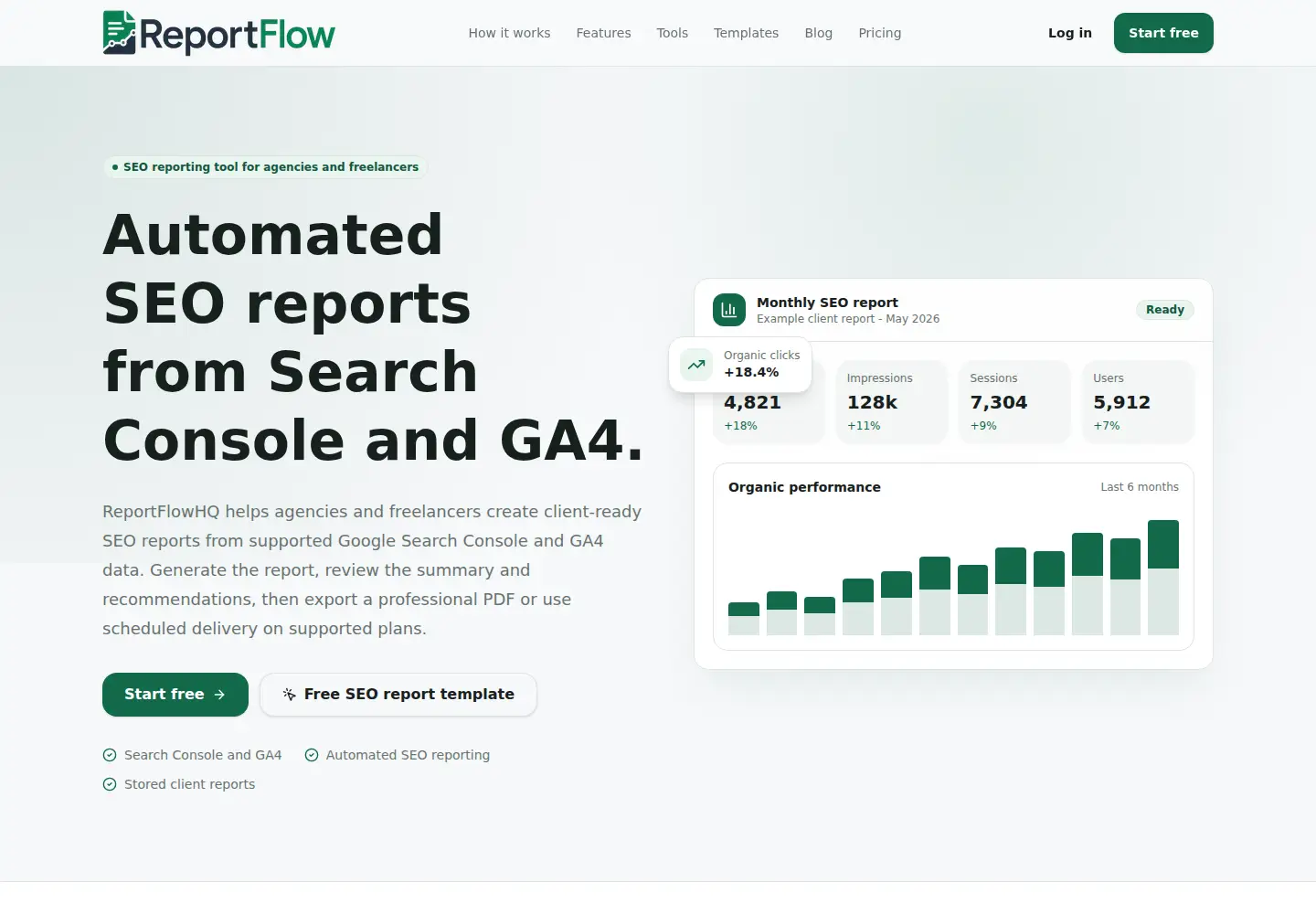The height and width of the screenshot is (914, 1316).
Task: Select the Sessions 7,304 stat card
Action: 1014,402
